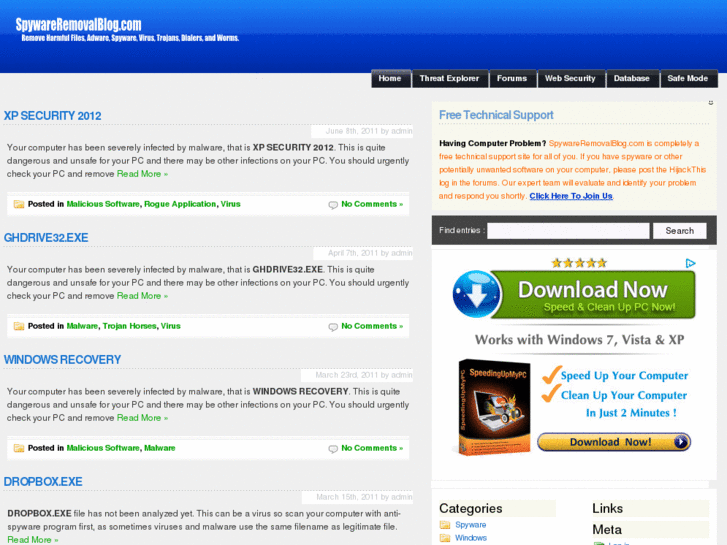The height and width of the screenshot is (545, 727).
Task: Click the March 23rd, 2011 by admin date
Action: [x=364, y=375]
